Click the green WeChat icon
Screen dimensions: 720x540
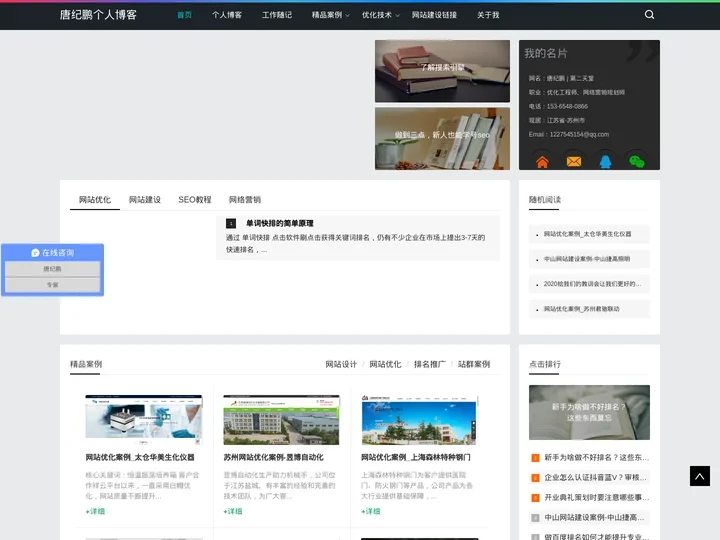pos(637,162)
